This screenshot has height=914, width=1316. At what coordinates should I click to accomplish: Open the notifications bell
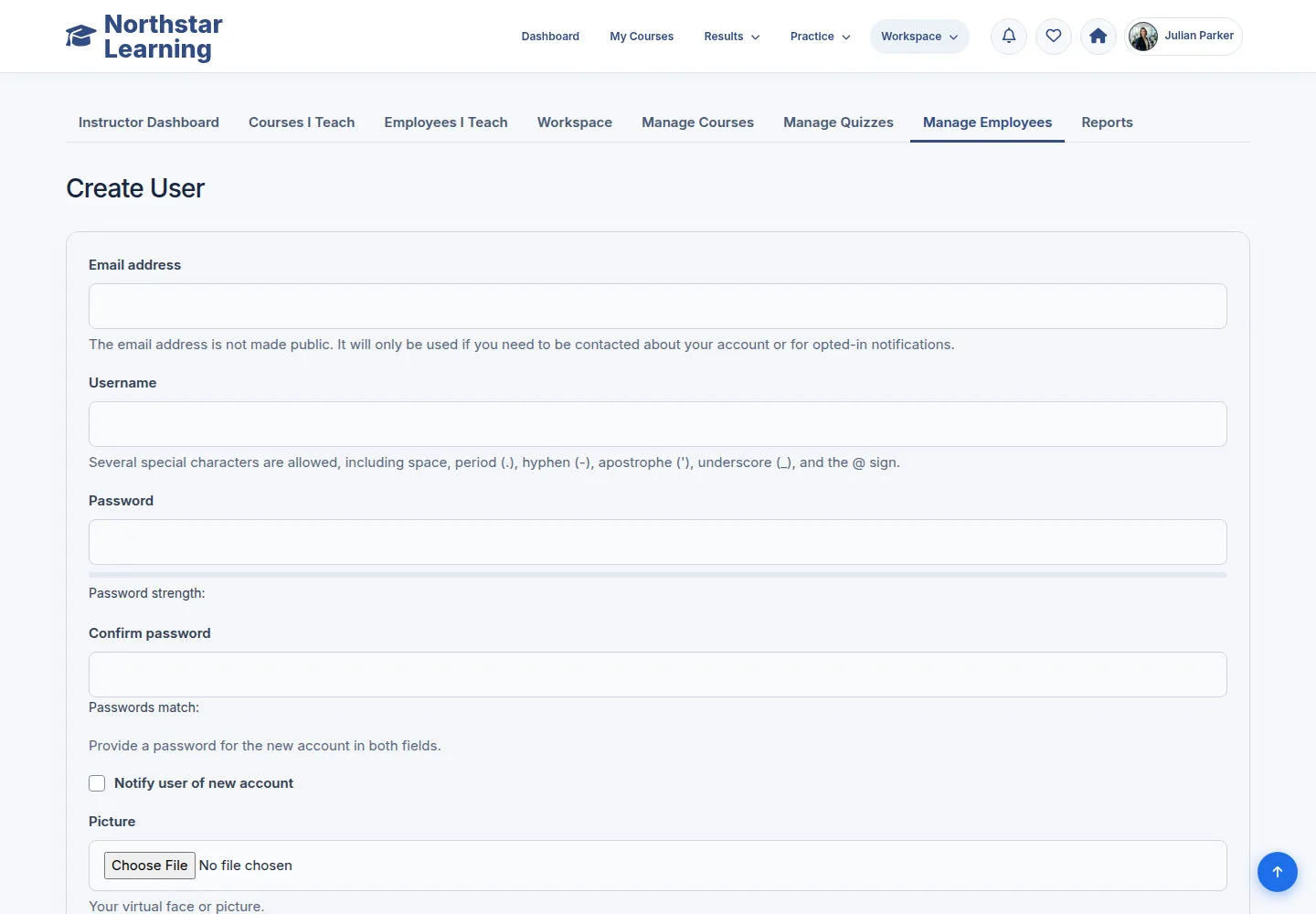tap(1009, 37)
